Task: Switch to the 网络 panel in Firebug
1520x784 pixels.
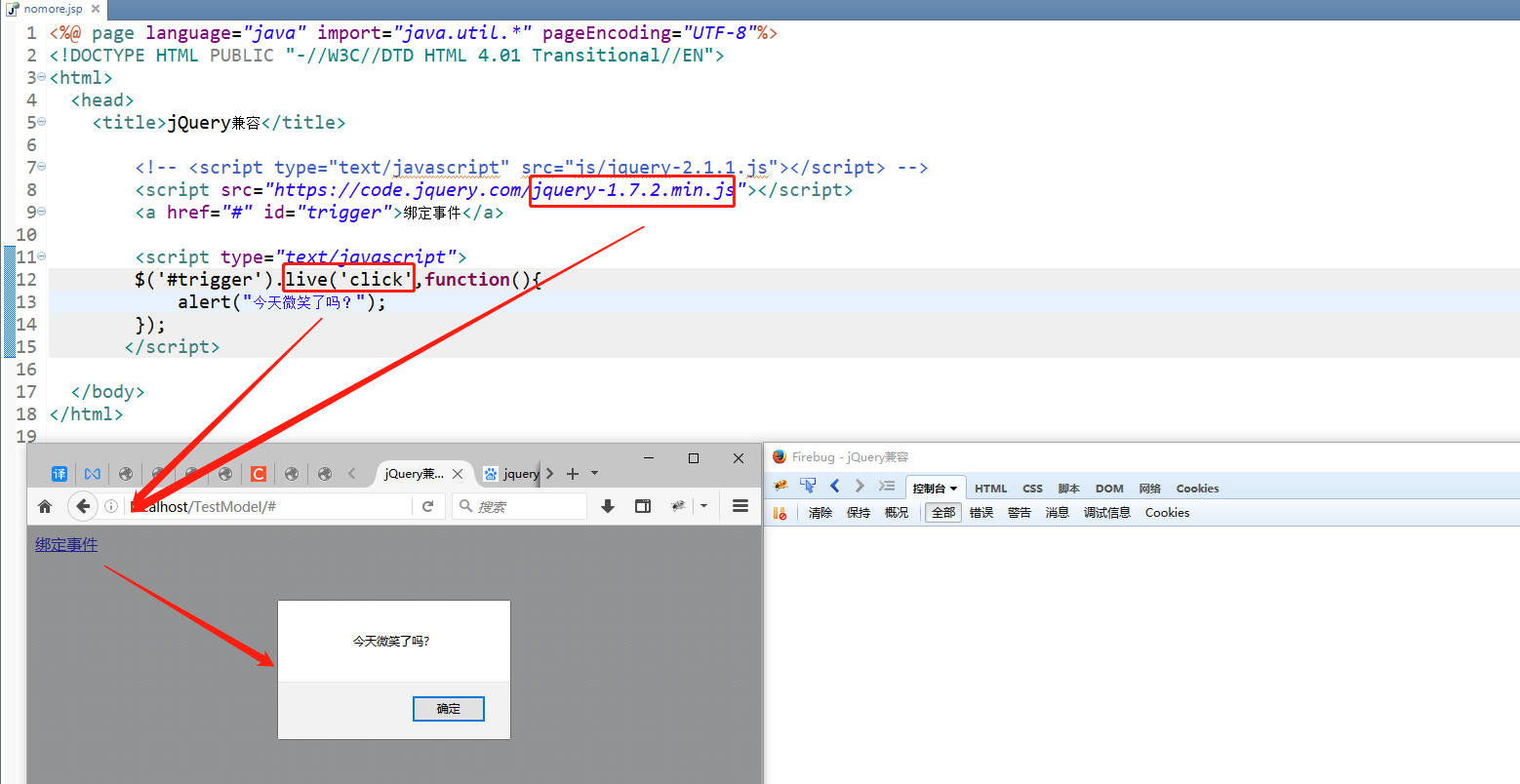Action: pyautogui.click(x=1149, y=489)
